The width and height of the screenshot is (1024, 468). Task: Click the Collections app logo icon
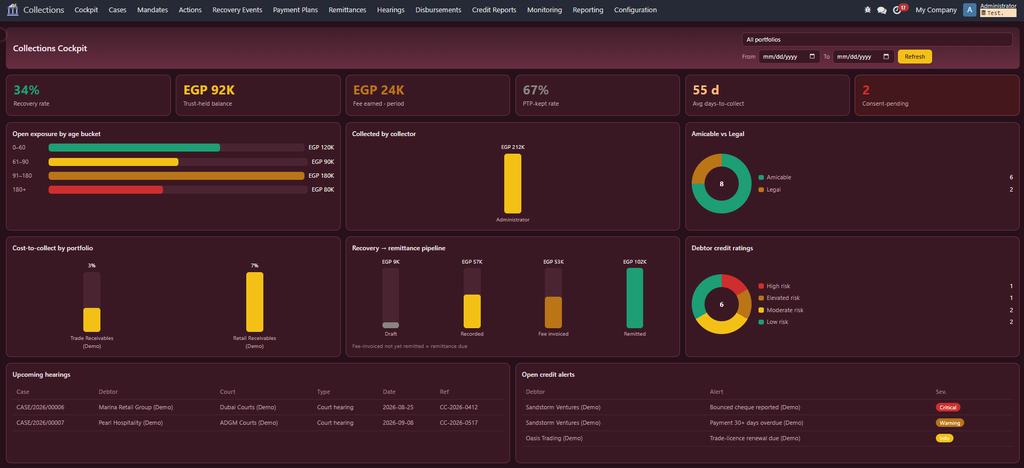pos(12,10)
